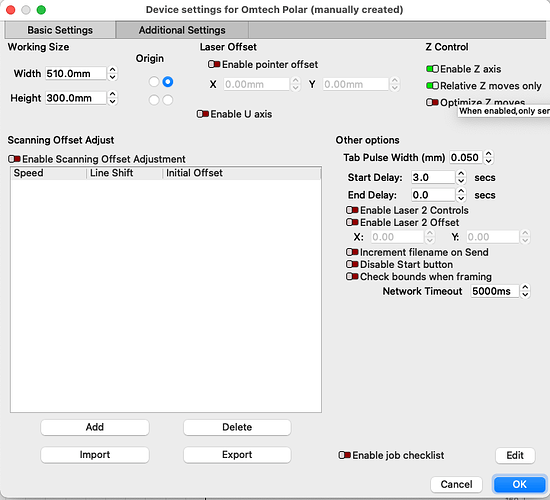This screenshot has width=550, height=500.
Task: Click the Tab Pulse Width stepper arrows
Action: pos(489,158)
